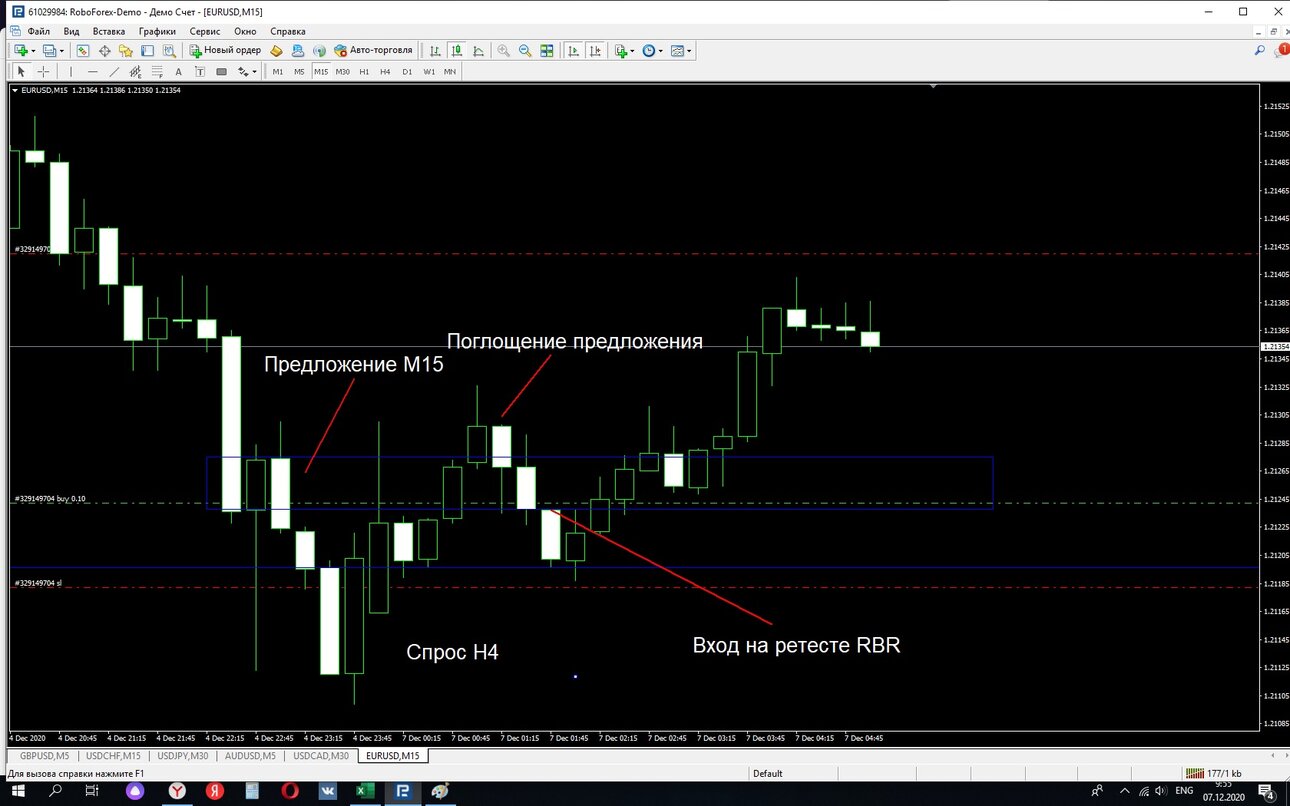Toggle chart auto scroll
This screenshot has height=806, width=1290.
coord(574,50)
